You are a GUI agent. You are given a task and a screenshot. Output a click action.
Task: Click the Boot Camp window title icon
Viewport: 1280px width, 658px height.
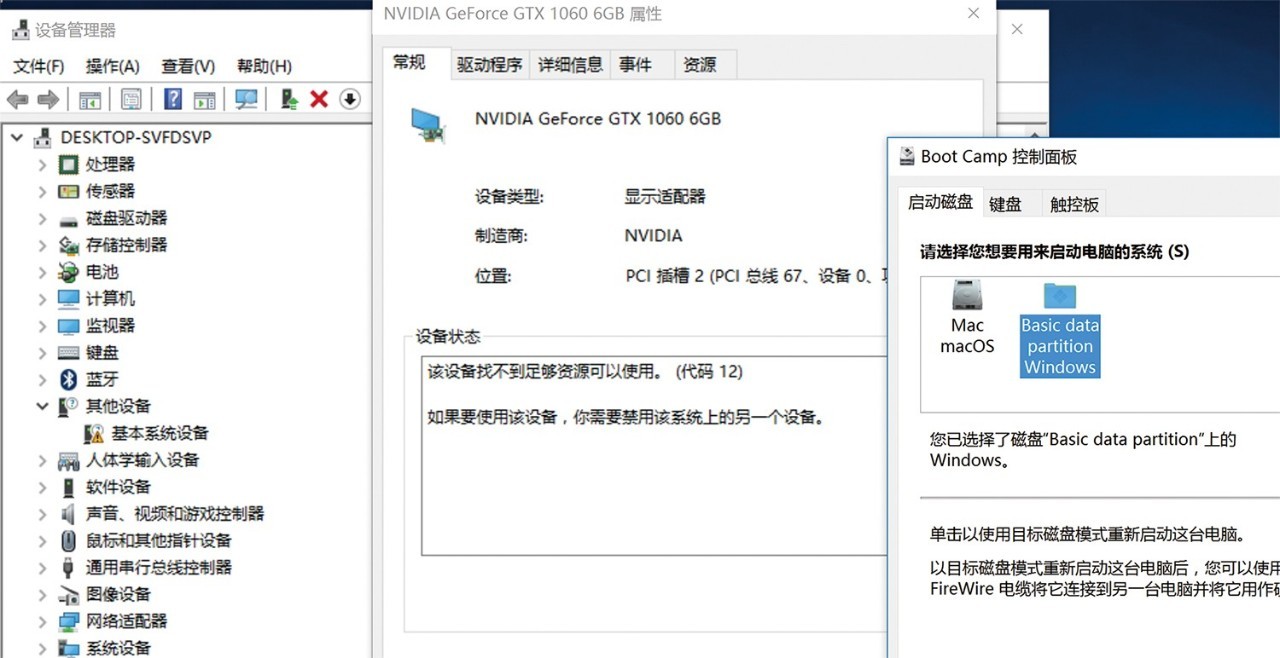[x=907, y=157]
